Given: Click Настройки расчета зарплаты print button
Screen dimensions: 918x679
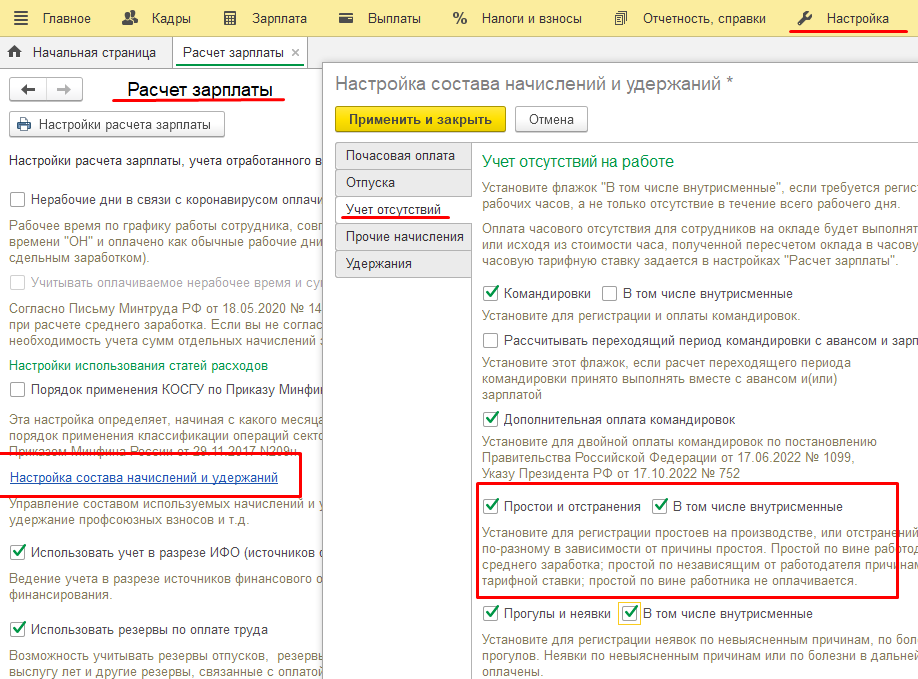Looking at the screenshot, I should pos(117,125).
